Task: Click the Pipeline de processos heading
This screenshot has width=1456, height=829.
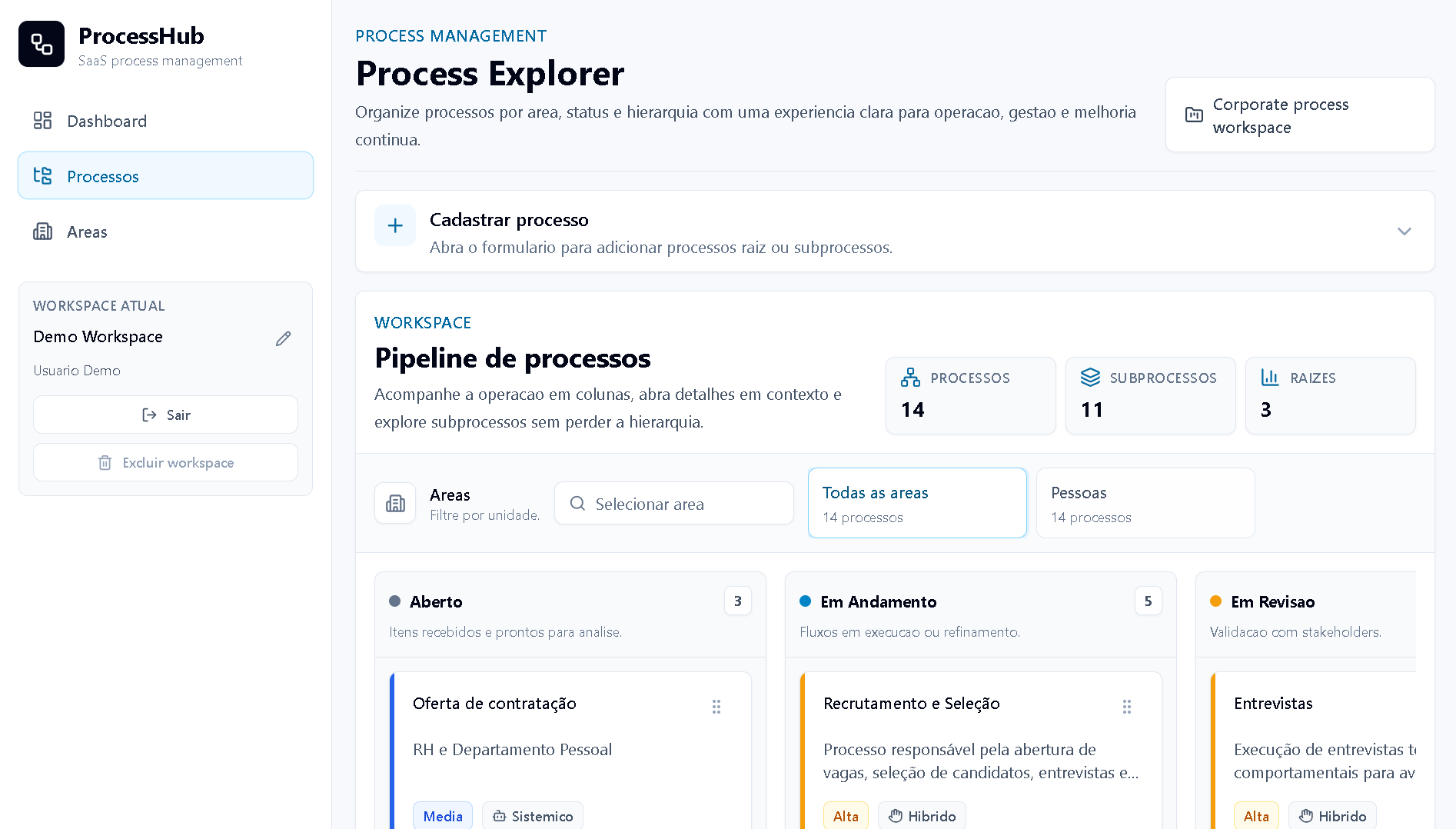Action: [x=512, y=358]
